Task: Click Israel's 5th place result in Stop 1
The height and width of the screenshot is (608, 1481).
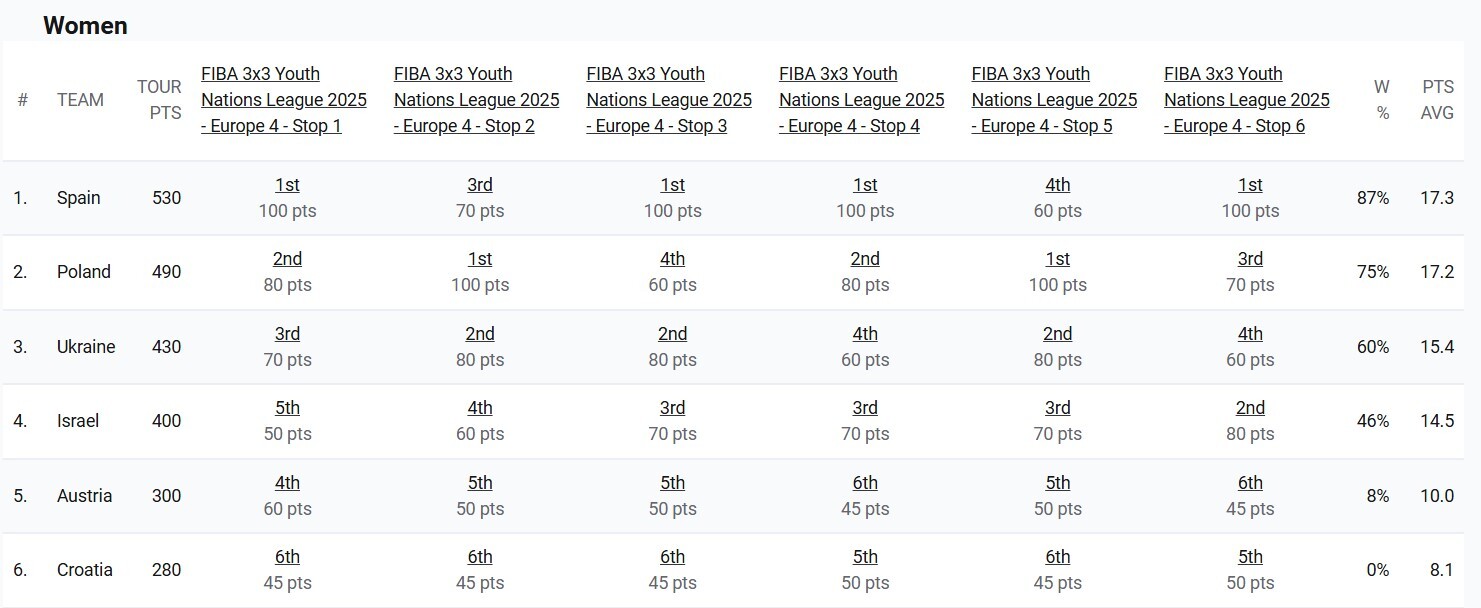Action: (x=287, y=408)
